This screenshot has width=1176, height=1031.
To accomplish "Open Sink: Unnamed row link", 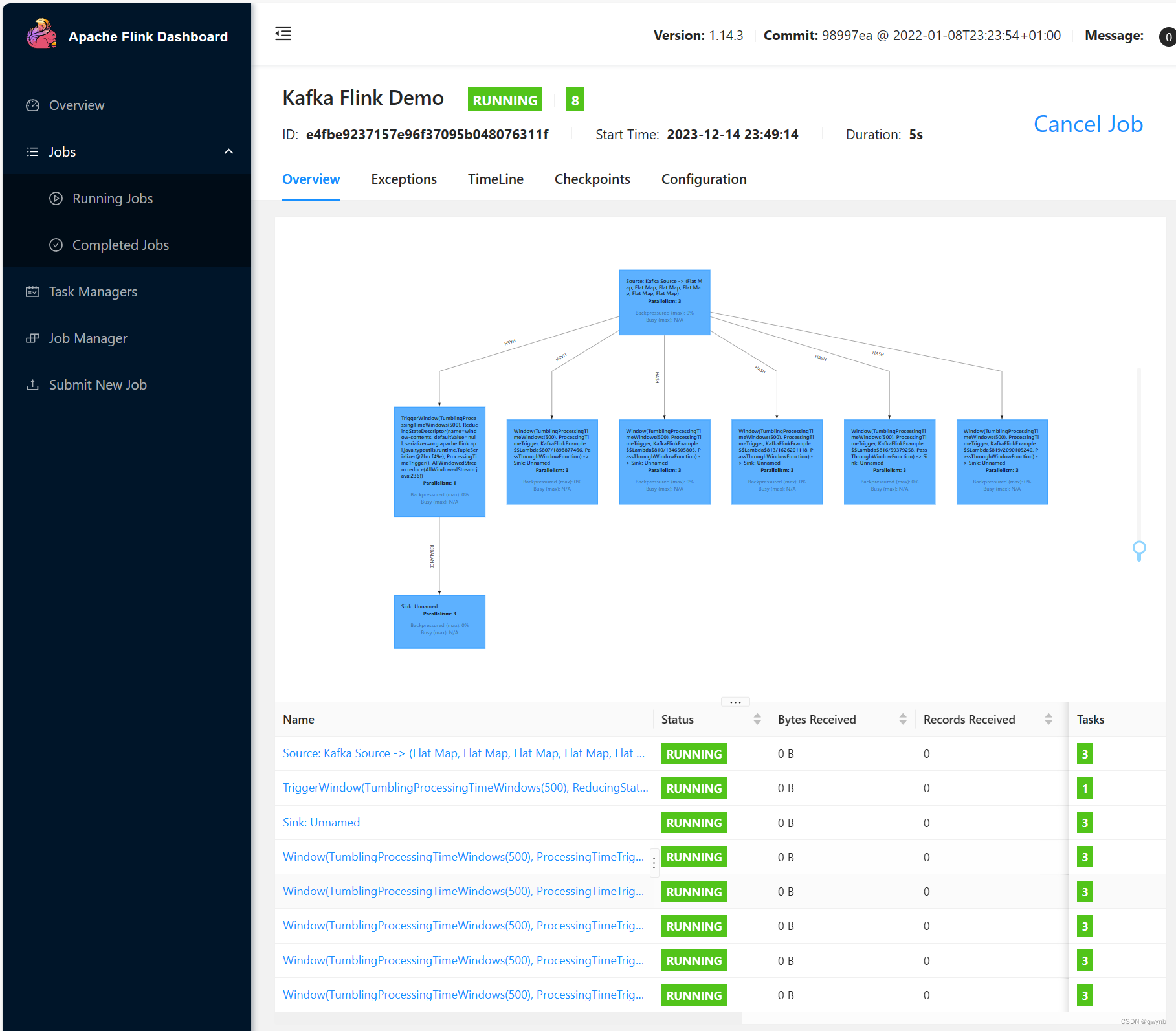I will pos(321,823).
